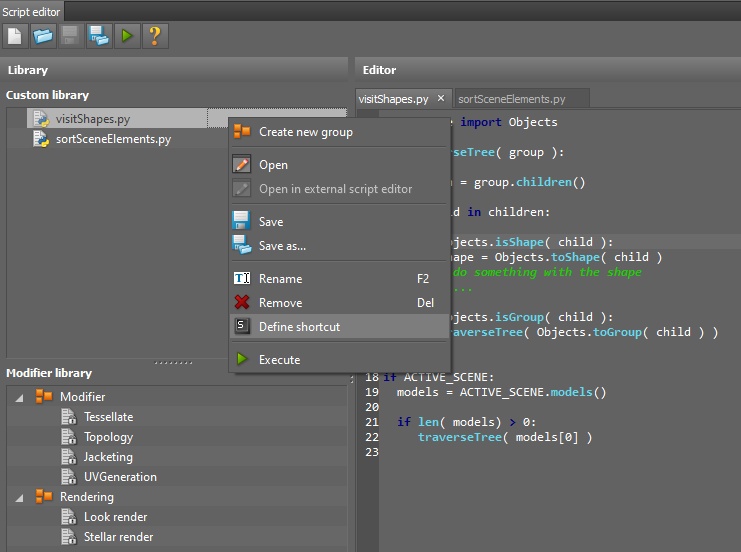Image resolution: width=741 pixels, height=552 pixels.
Task: Choose Execute from the context menu
Action: click(279, 360)
